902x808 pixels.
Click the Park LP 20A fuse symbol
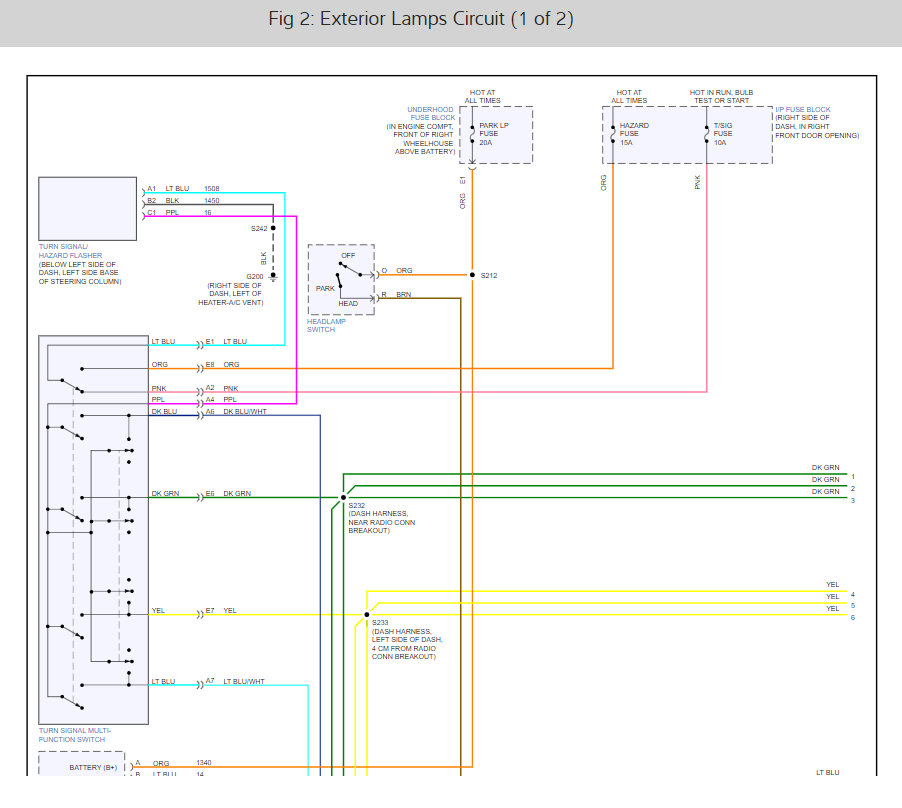pos(472,134)
